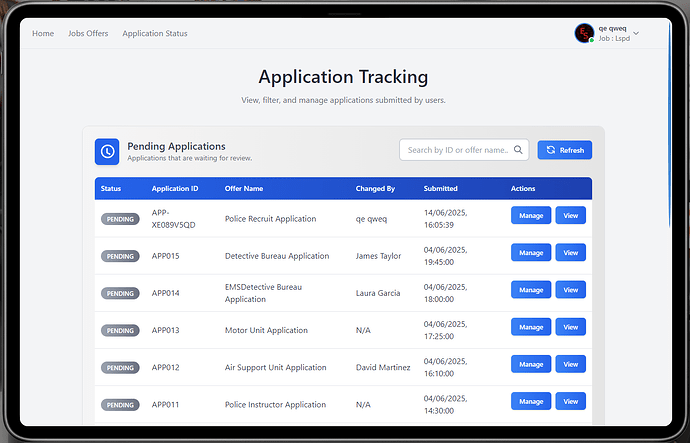Image resolution: width=690 pixels, height=443 pixels.
Task: Manage the Air Support Unit Application
Action: (531, 364)
